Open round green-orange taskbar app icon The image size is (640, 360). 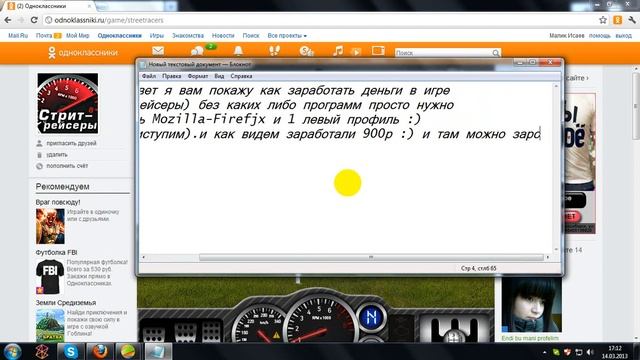click(128, 351)
